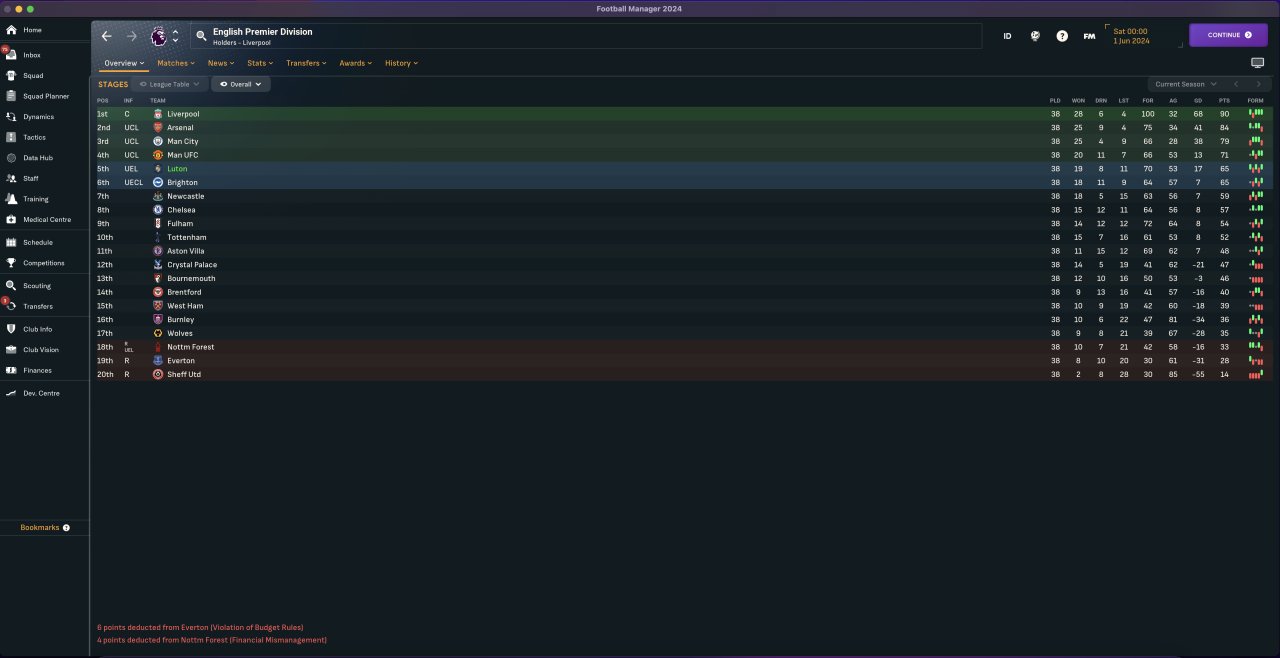The width and height of the screenshot is (1280, 658).
Task: Click the back navigation arrow
Action: (x=106, y=36)
